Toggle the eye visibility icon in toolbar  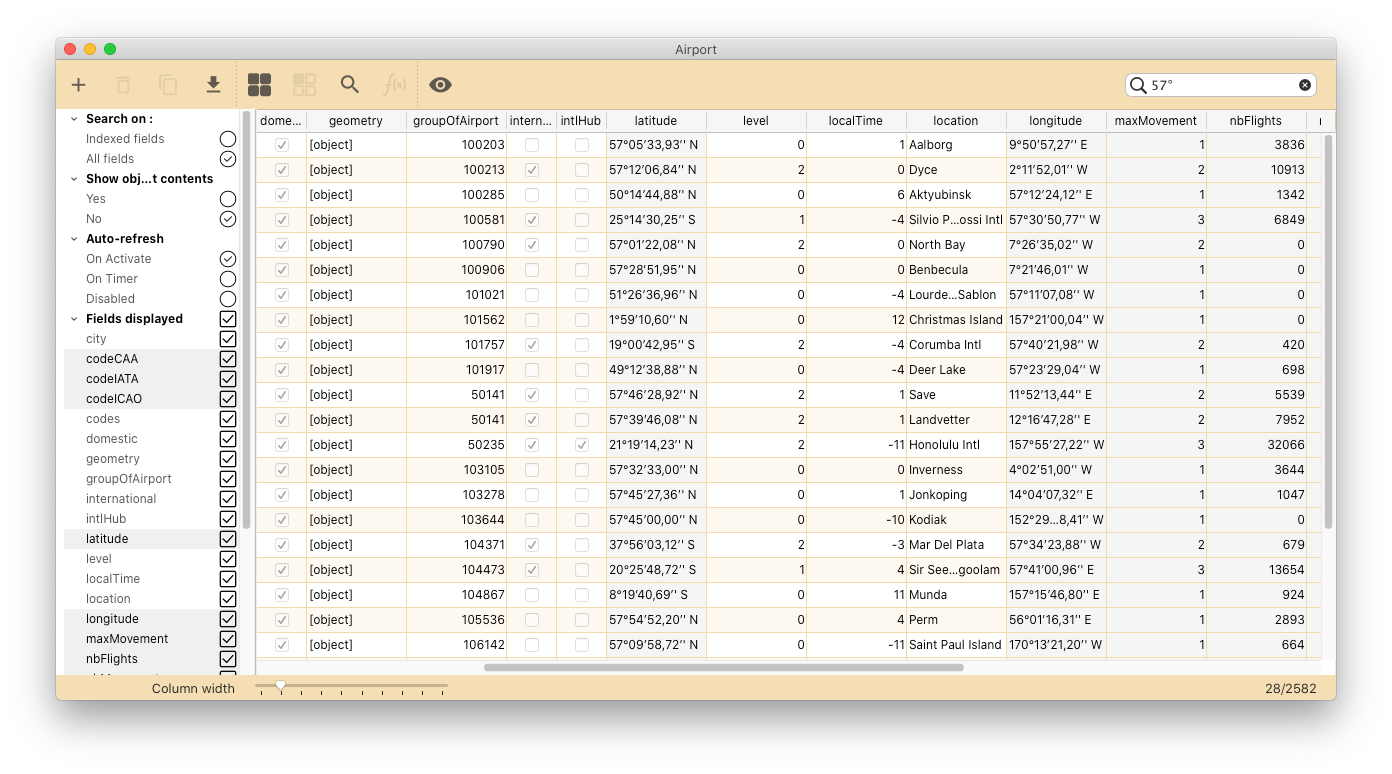click(x=440, y=85)
